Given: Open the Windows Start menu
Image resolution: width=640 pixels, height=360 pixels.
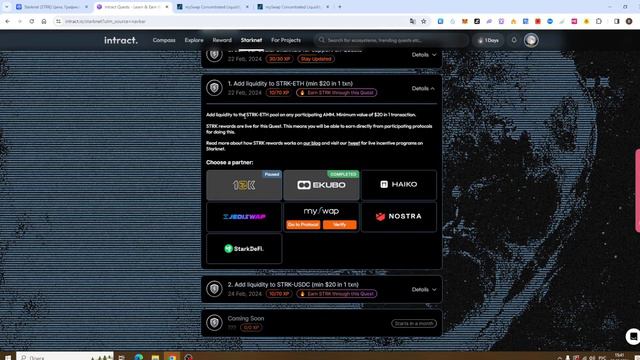Looking at the screenshot, I should (x=7, y=357).
